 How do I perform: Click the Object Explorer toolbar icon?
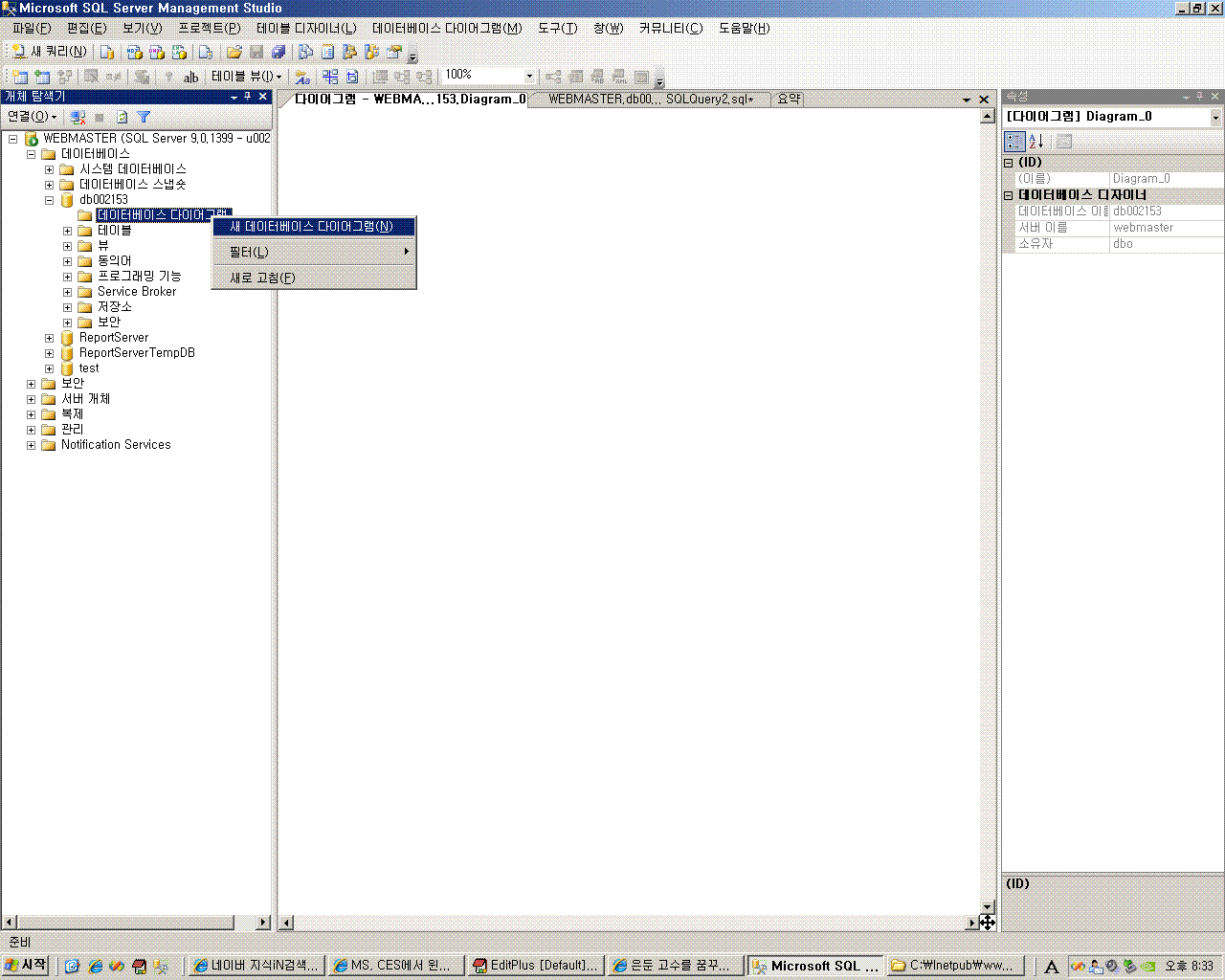pos(350,52)
